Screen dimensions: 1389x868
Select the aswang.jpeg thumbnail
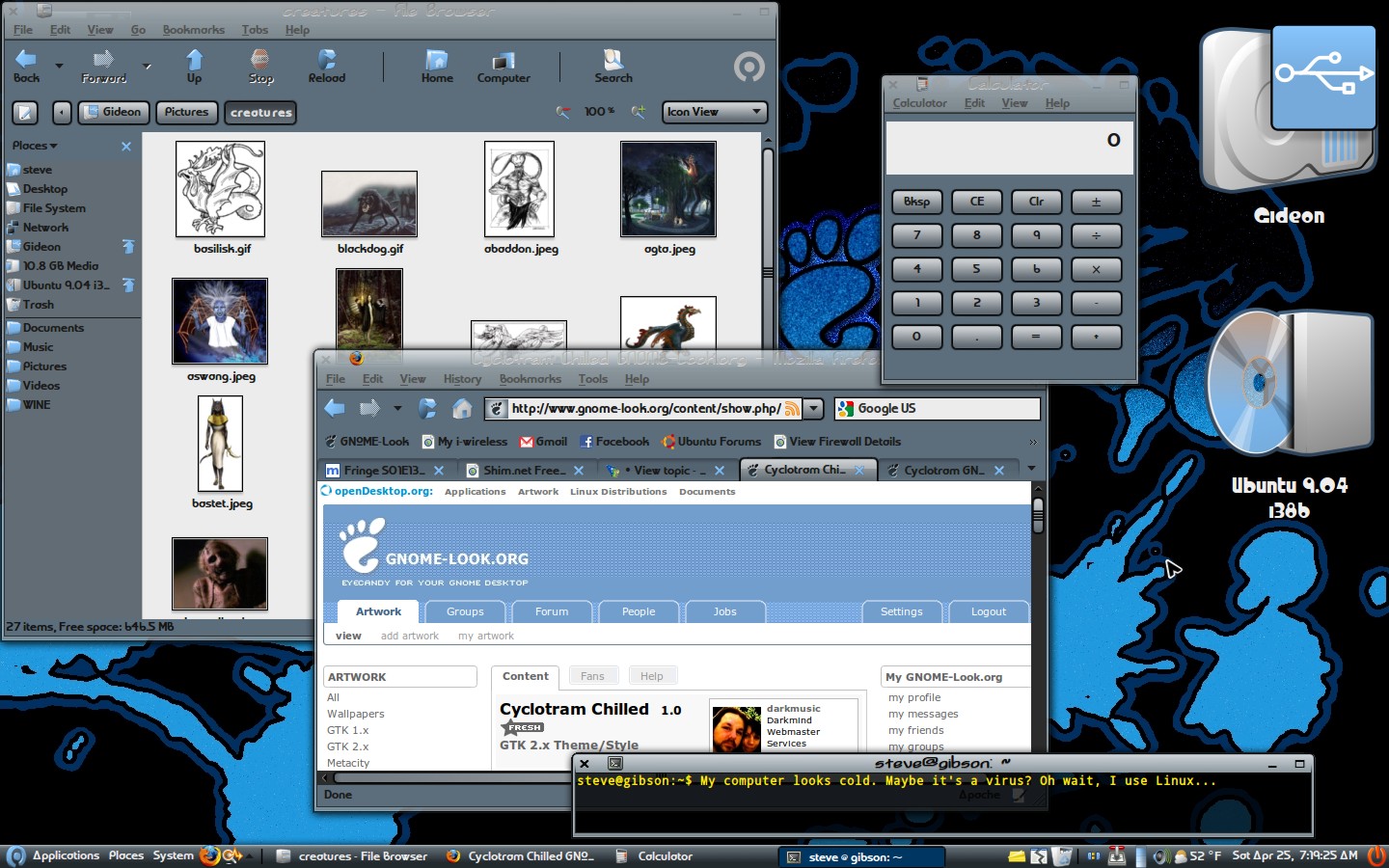coord(220,321)
